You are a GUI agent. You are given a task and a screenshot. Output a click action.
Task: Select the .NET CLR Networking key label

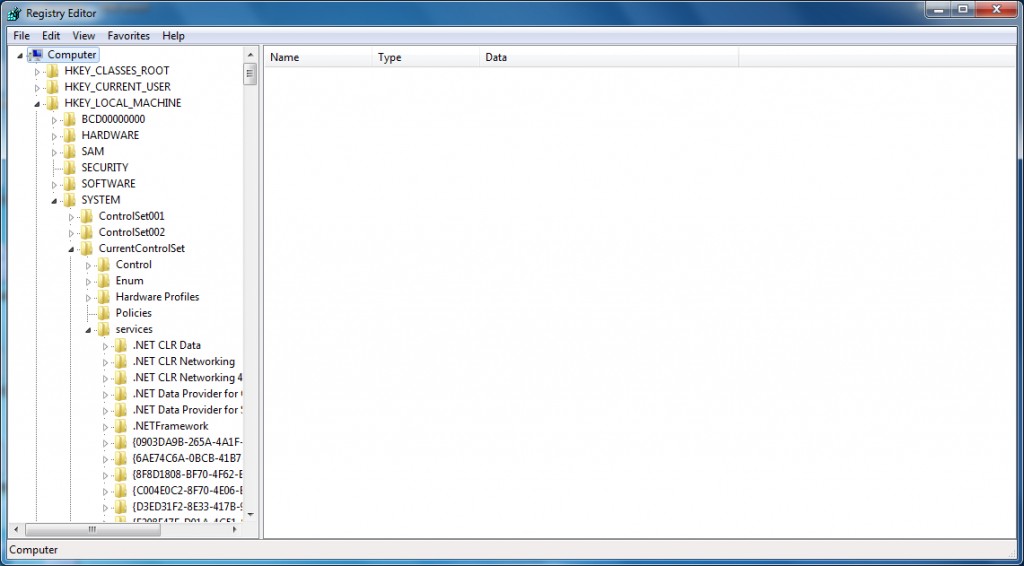click(x=184, y=362)
